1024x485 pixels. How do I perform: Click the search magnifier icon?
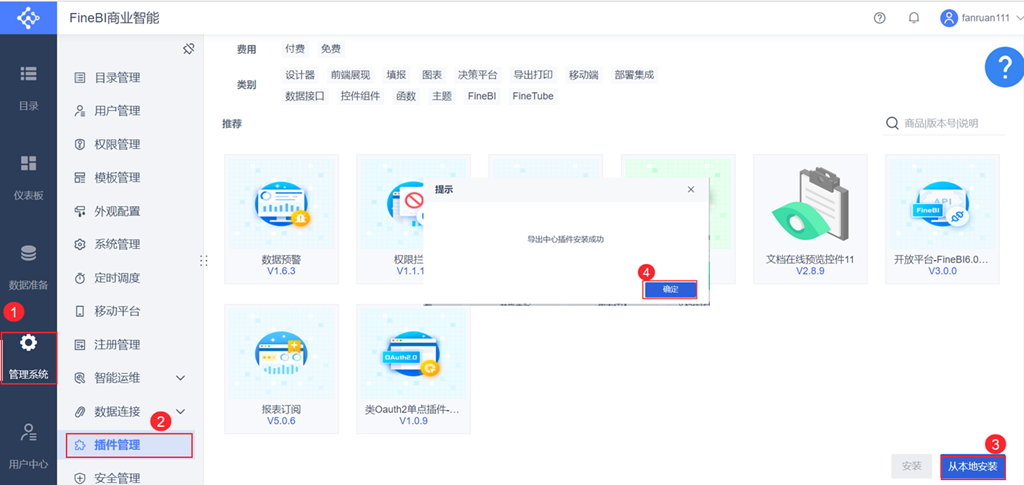(x=891, y=123)
